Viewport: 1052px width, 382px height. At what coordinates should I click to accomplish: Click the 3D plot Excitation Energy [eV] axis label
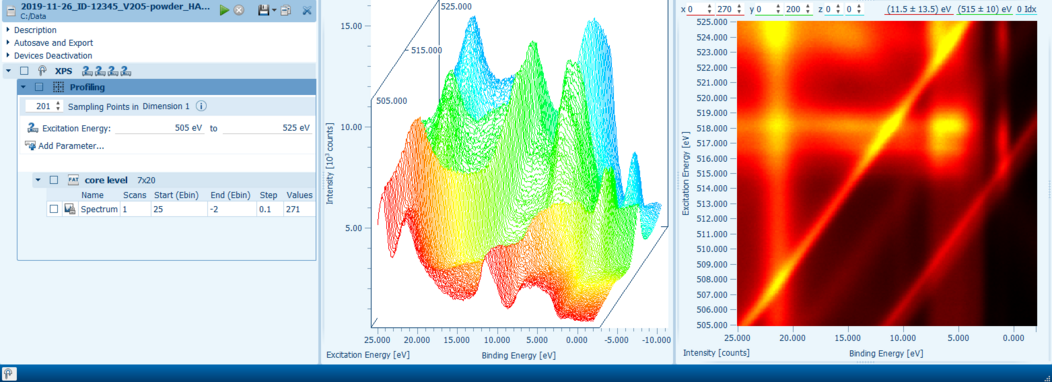(368, 354)
